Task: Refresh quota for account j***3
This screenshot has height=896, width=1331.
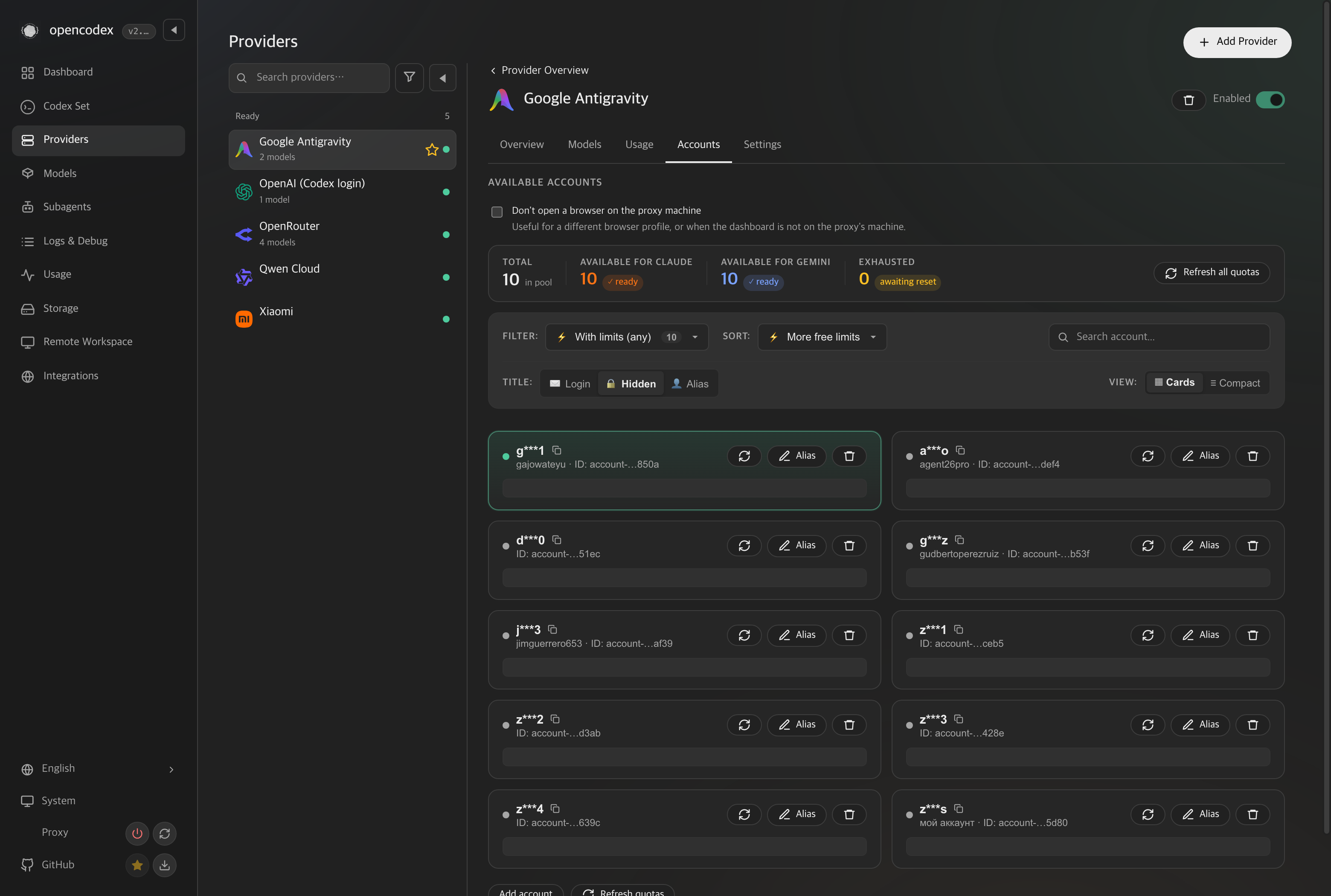Action: point(744,635)
